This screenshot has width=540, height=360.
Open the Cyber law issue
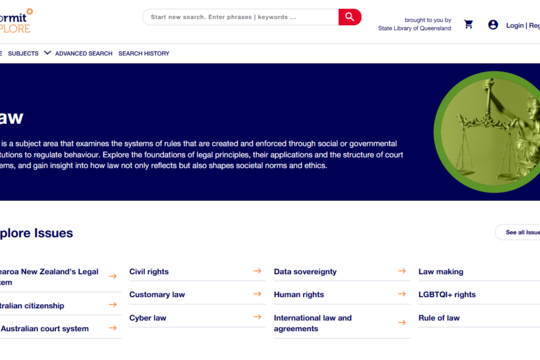[x=148, y=318]
